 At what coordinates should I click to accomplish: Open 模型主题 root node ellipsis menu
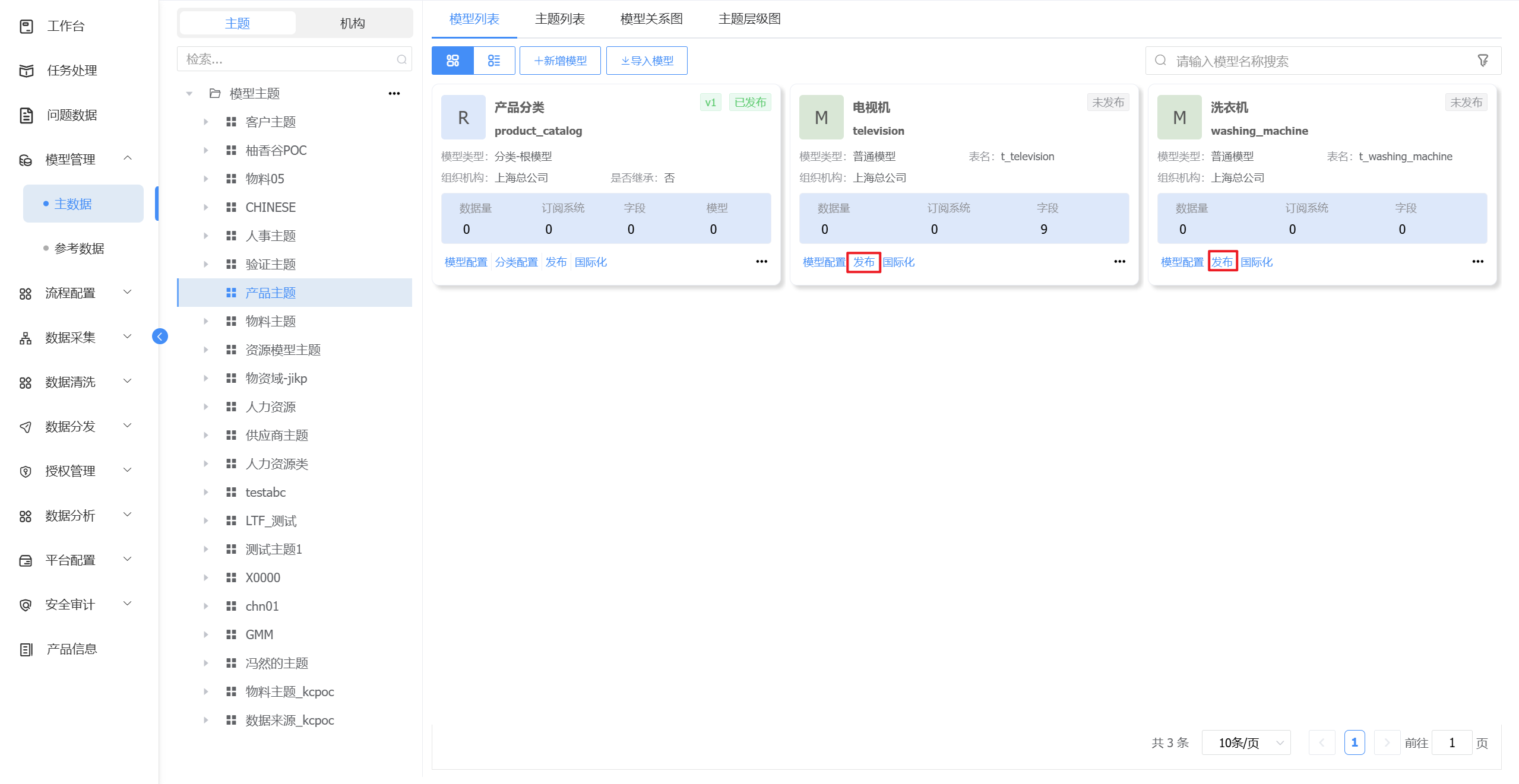tap(394, 93)
